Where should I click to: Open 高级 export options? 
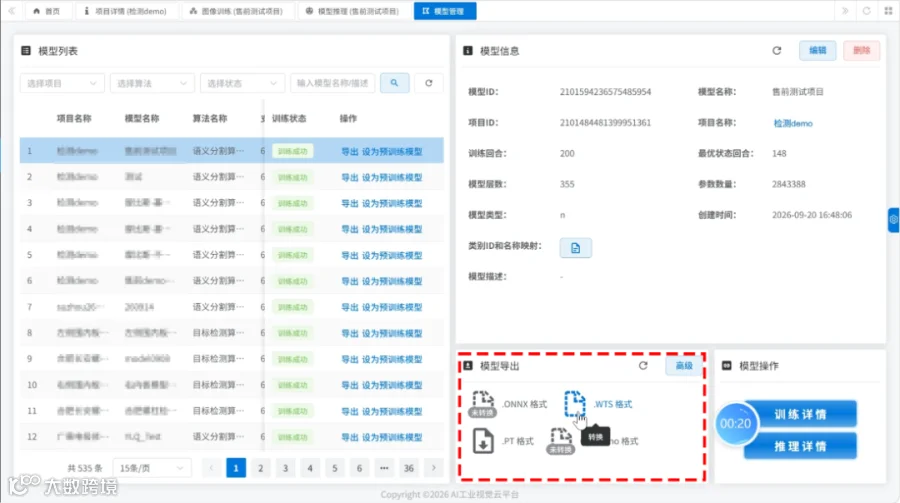click(684, 365)
